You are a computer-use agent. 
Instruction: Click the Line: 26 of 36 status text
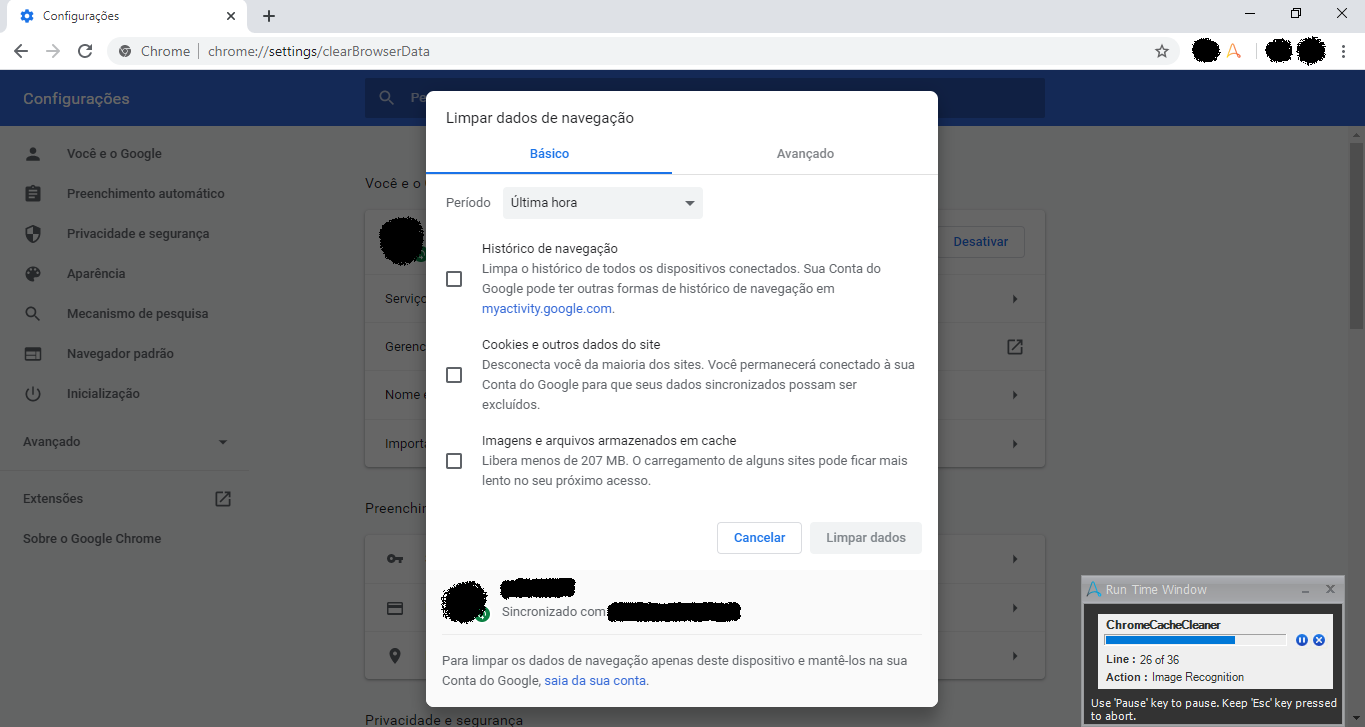pos(1143,660)
